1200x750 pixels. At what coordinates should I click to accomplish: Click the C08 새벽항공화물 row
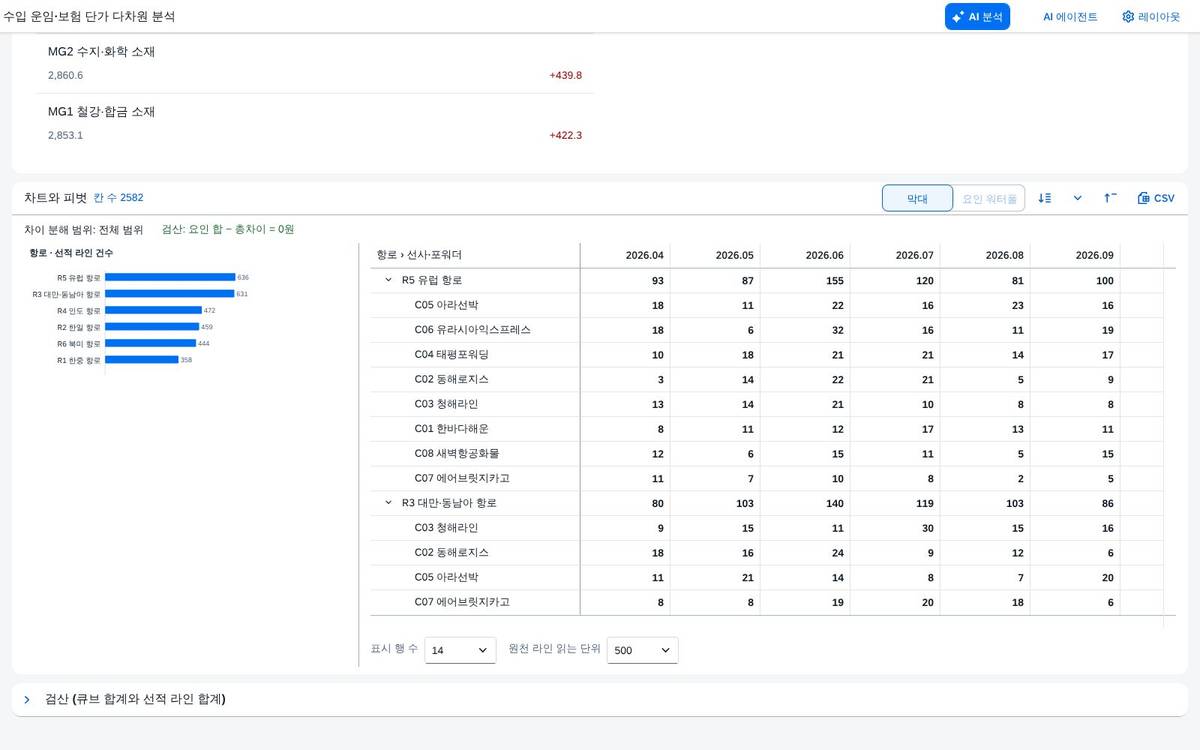[766, 454]
